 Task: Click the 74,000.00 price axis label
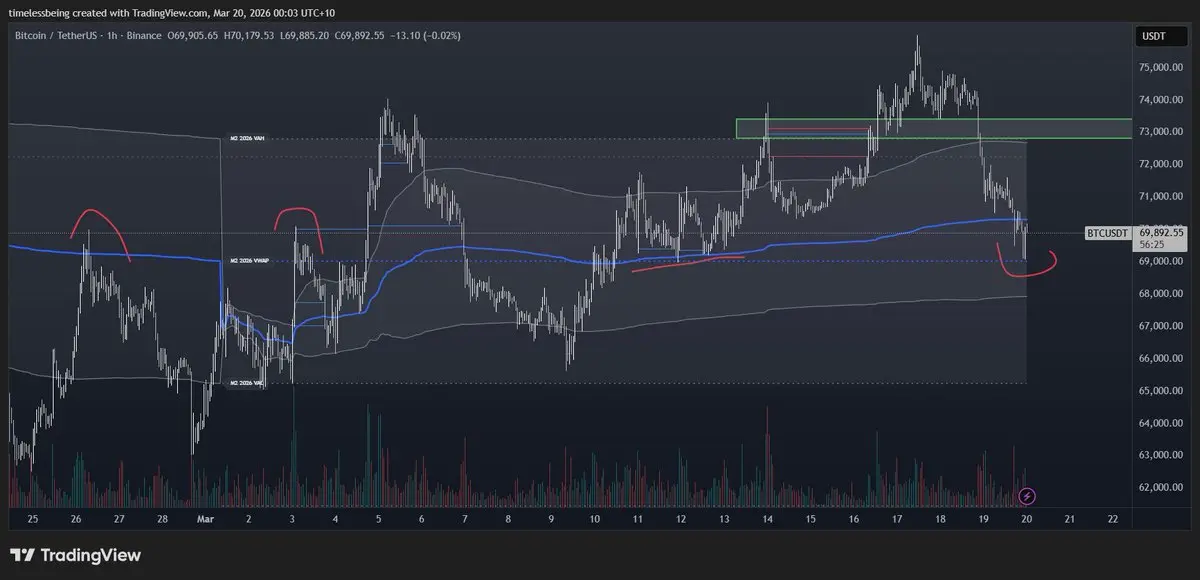1161,100
